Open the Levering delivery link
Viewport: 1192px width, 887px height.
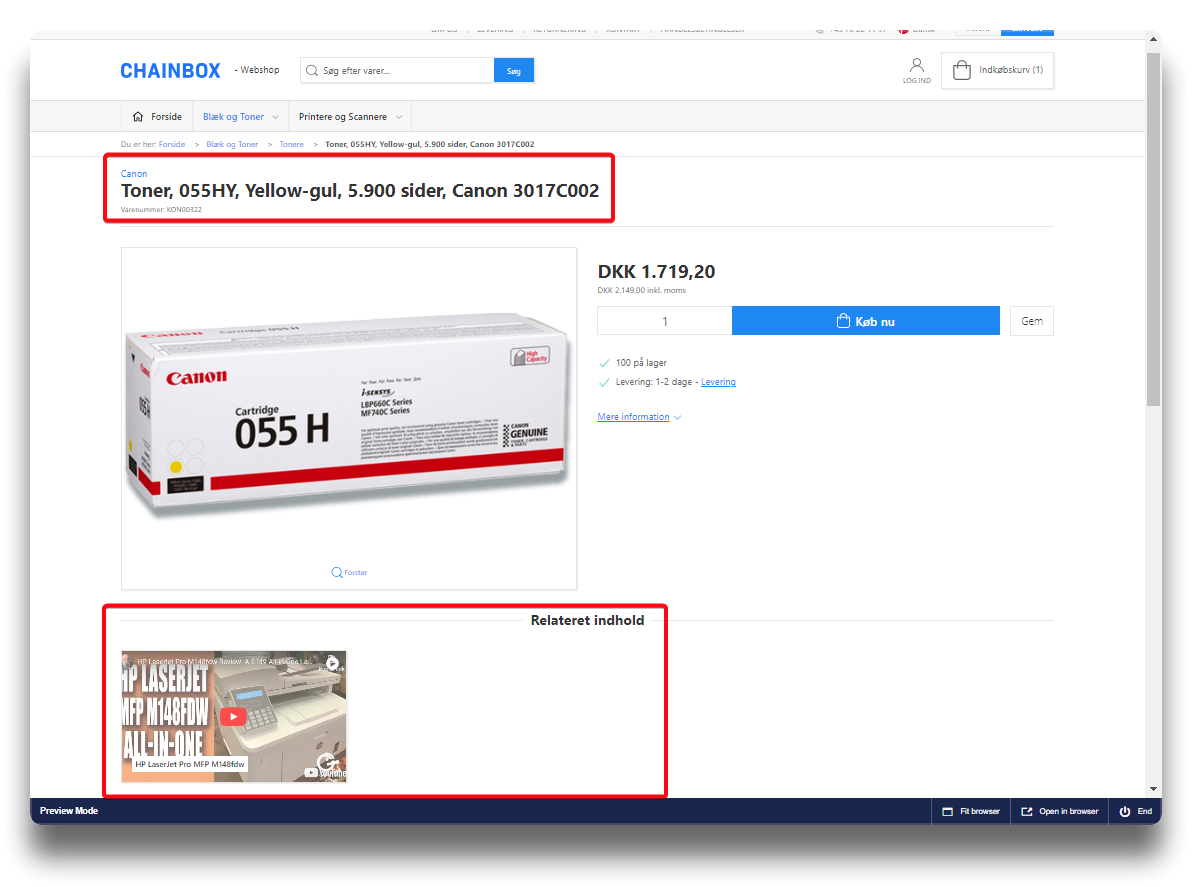coord(718,382)
